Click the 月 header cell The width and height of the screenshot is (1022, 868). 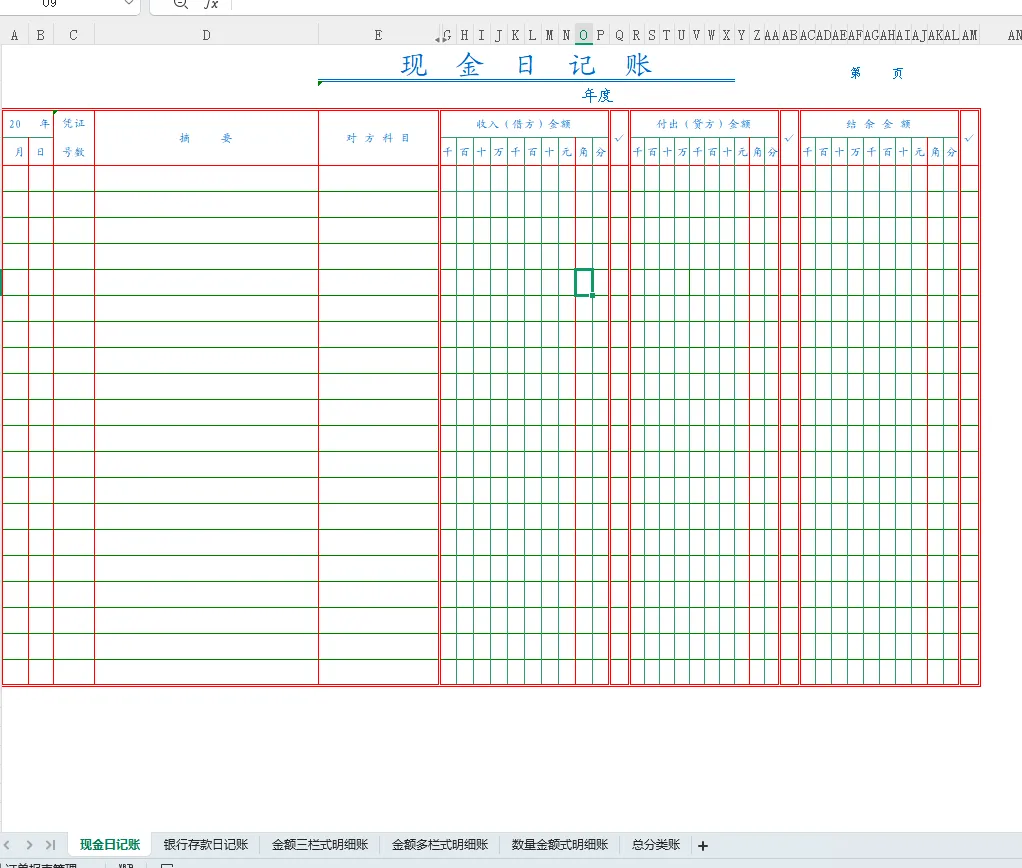point(16,152)
